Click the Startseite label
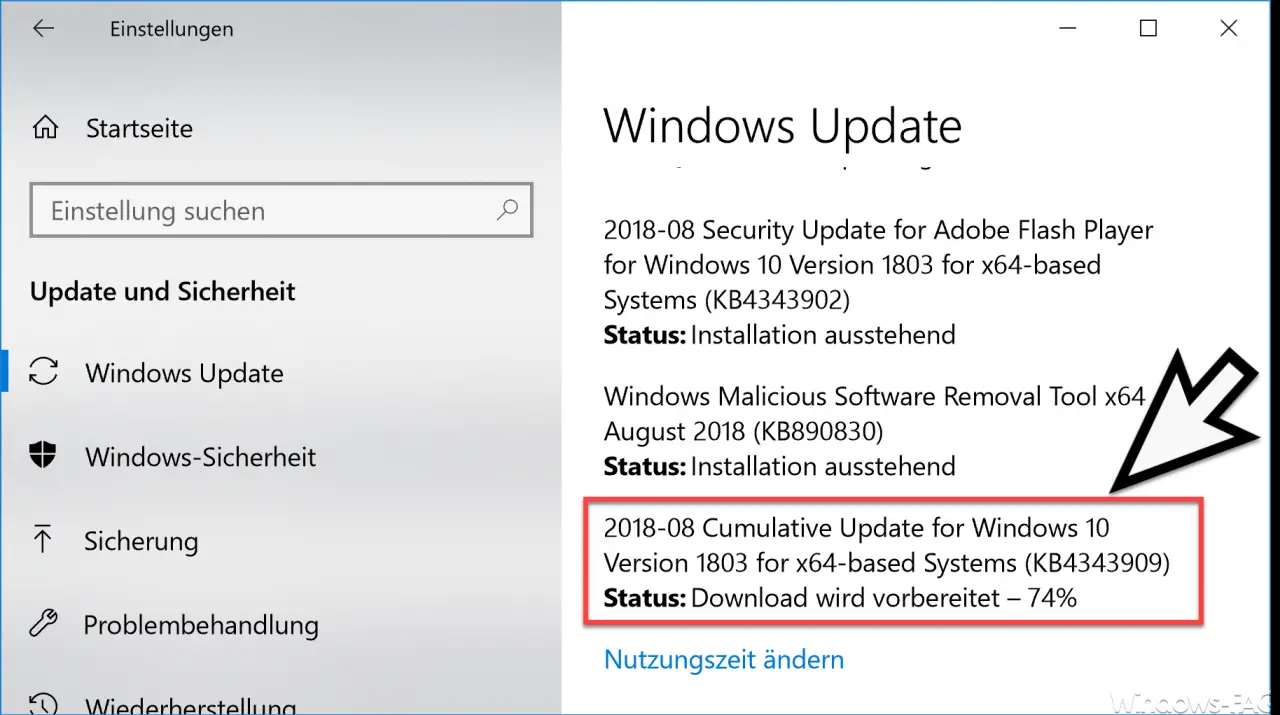 pyautogui.click(x=139, y=128)
